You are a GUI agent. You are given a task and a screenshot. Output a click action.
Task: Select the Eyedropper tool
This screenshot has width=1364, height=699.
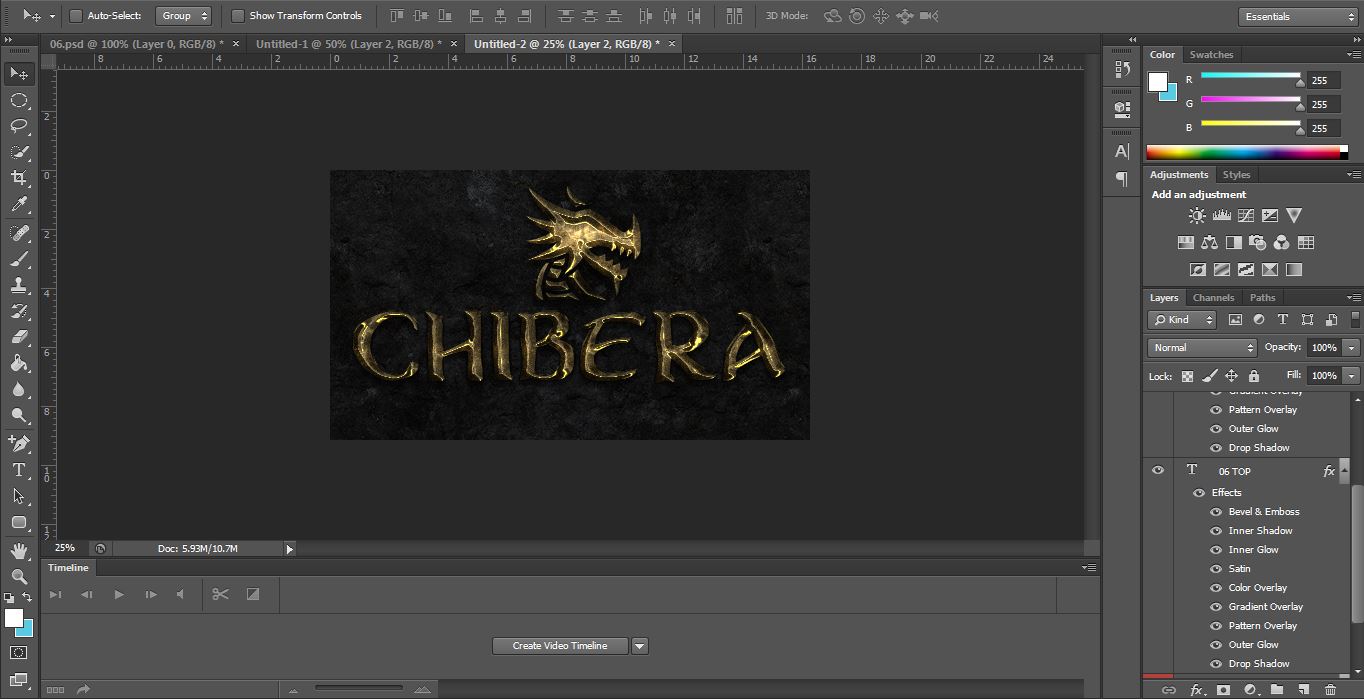click(19, 204)
